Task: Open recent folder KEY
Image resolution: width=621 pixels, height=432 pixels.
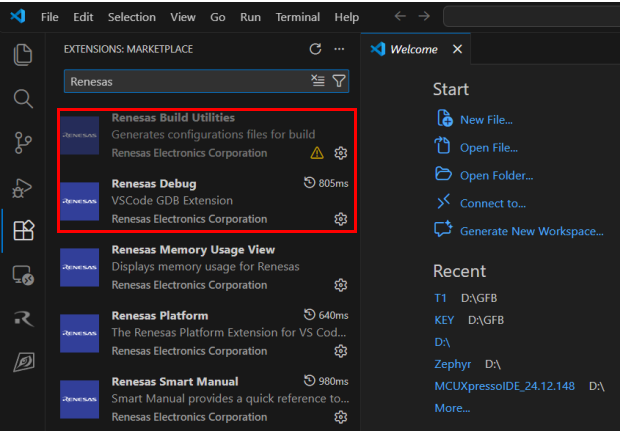Action: click(444, 320)
